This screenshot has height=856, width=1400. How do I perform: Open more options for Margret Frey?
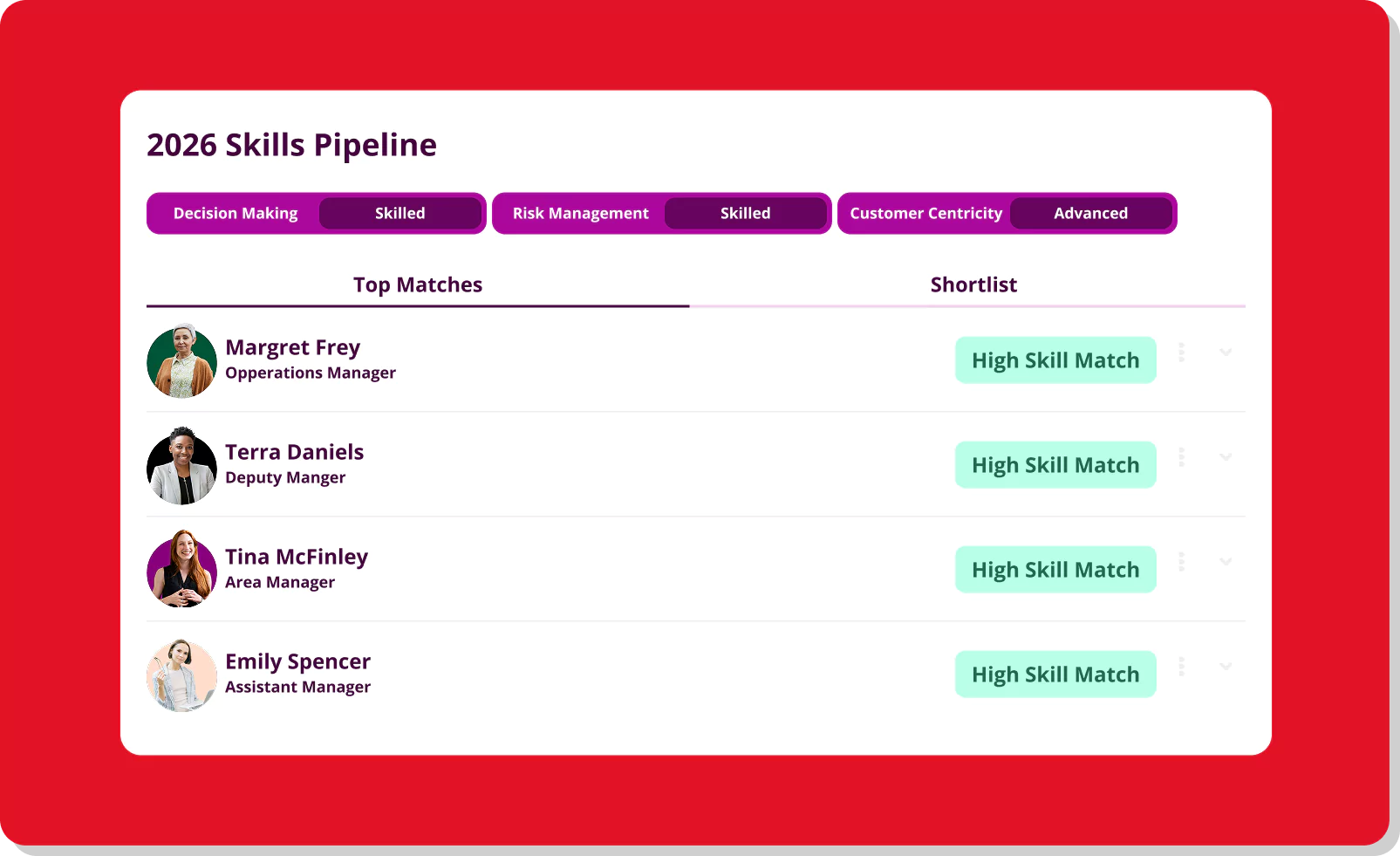coord(1182,353)
